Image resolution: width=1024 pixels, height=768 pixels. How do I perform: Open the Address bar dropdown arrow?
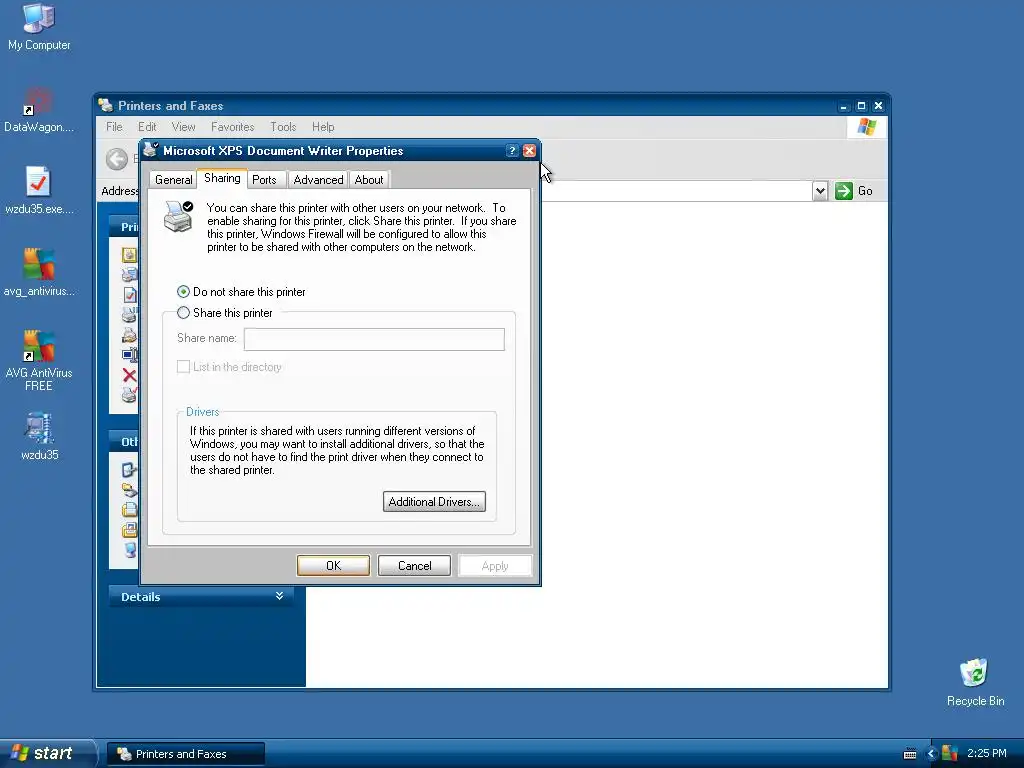point(820,191)
